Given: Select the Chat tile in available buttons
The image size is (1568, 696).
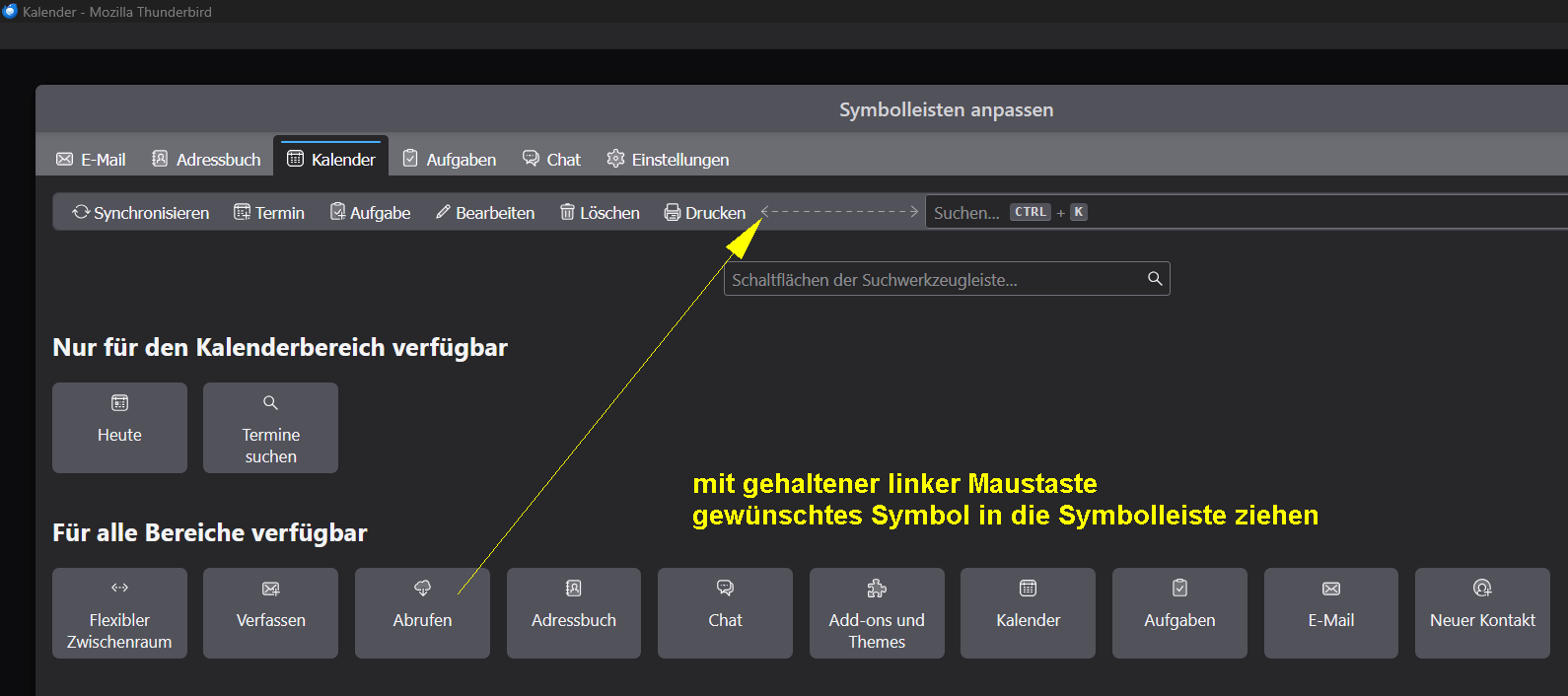Looking at the screenshot, I should 725,613.
